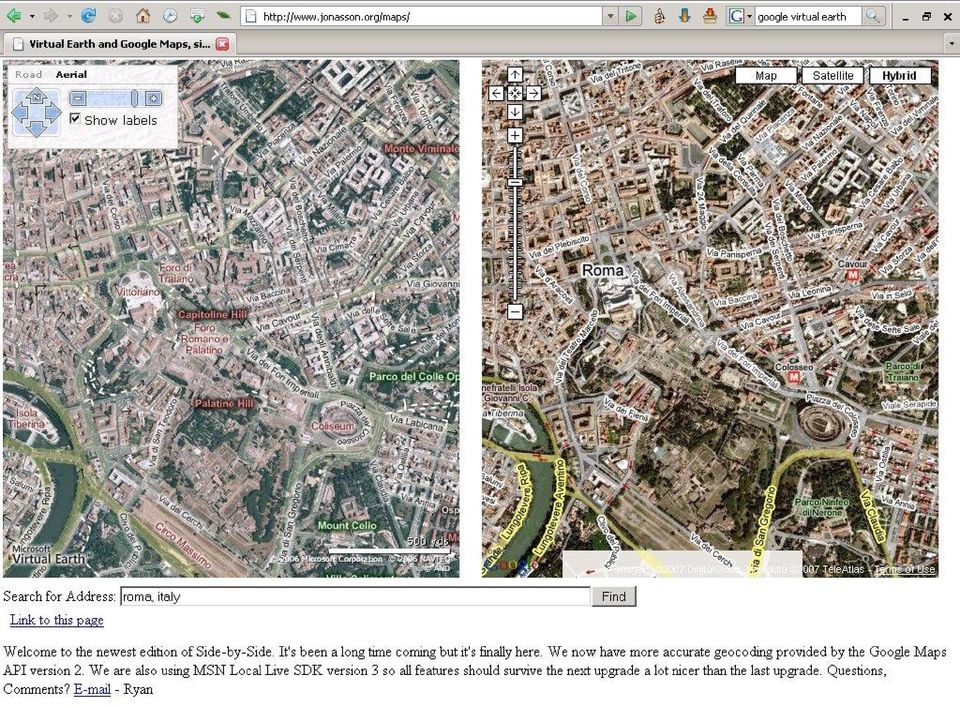Click the Cavour metro station marker
Screen dimensions: 960x707
(x=852, y=275)
